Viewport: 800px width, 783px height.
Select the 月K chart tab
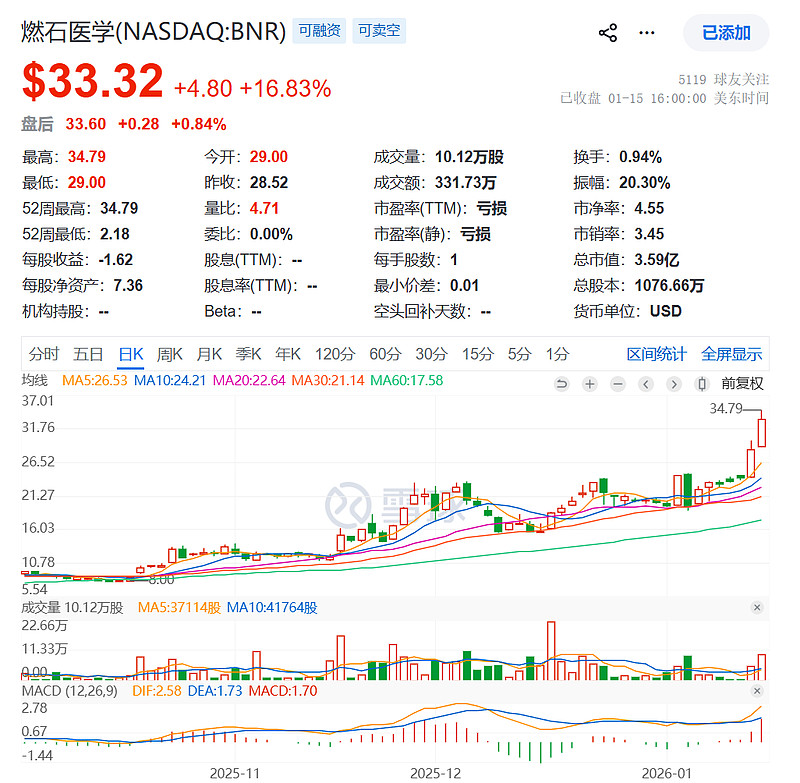[209, 353]
